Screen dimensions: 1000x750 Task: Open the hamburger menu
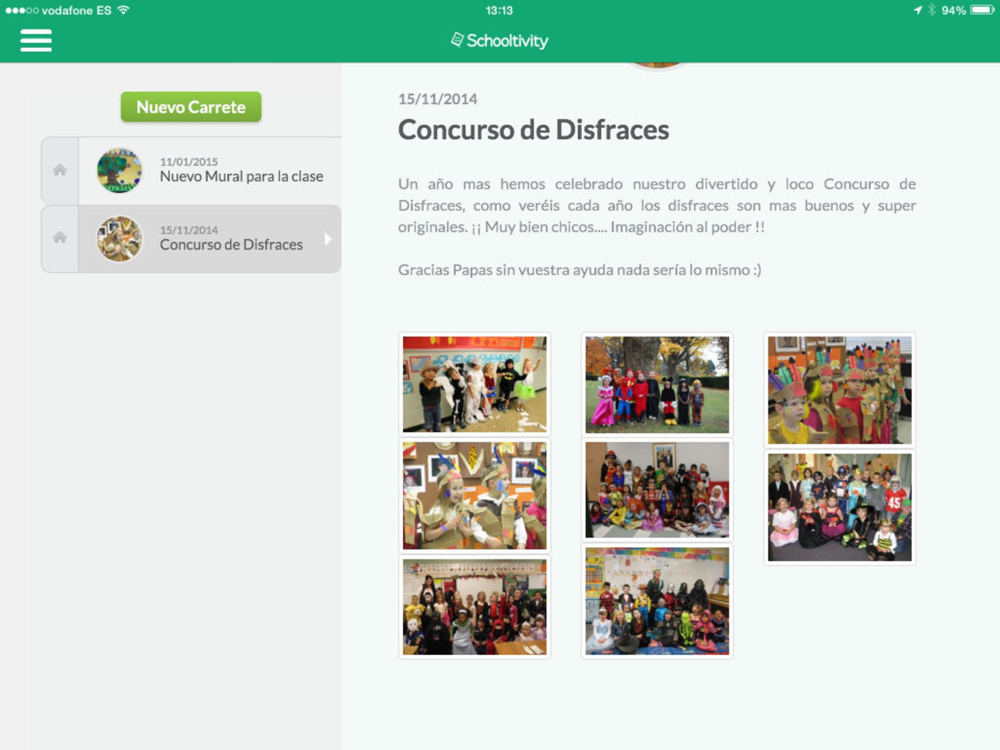[x=36, y=40]
